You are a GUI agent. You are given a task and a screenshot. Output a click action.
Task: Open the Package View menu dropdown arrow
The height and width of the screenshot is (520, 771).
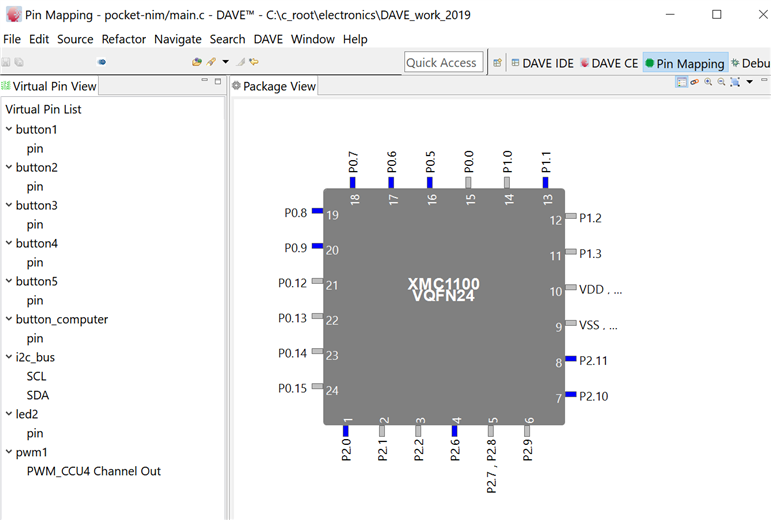[750, 82]
